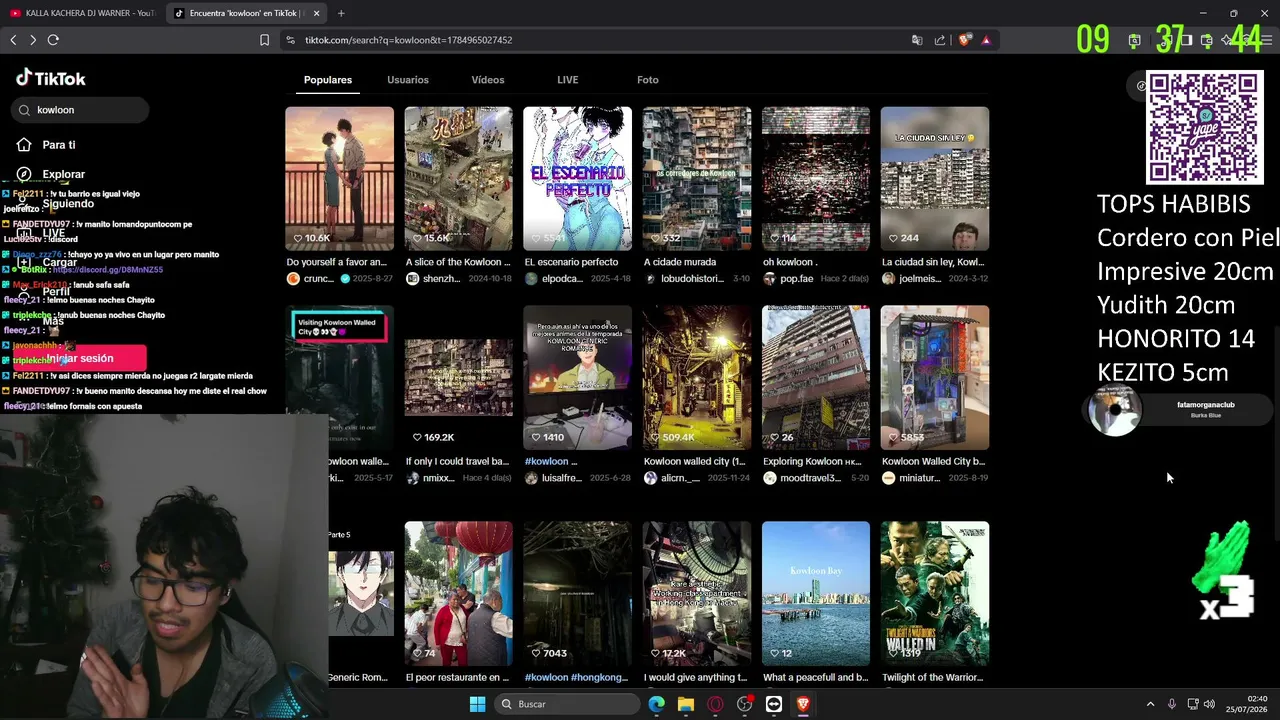Image resolution: width=1280 pixels, height=720 pixels.
Task: Close the TikTok browser tab
Action: tap(316, 13)
